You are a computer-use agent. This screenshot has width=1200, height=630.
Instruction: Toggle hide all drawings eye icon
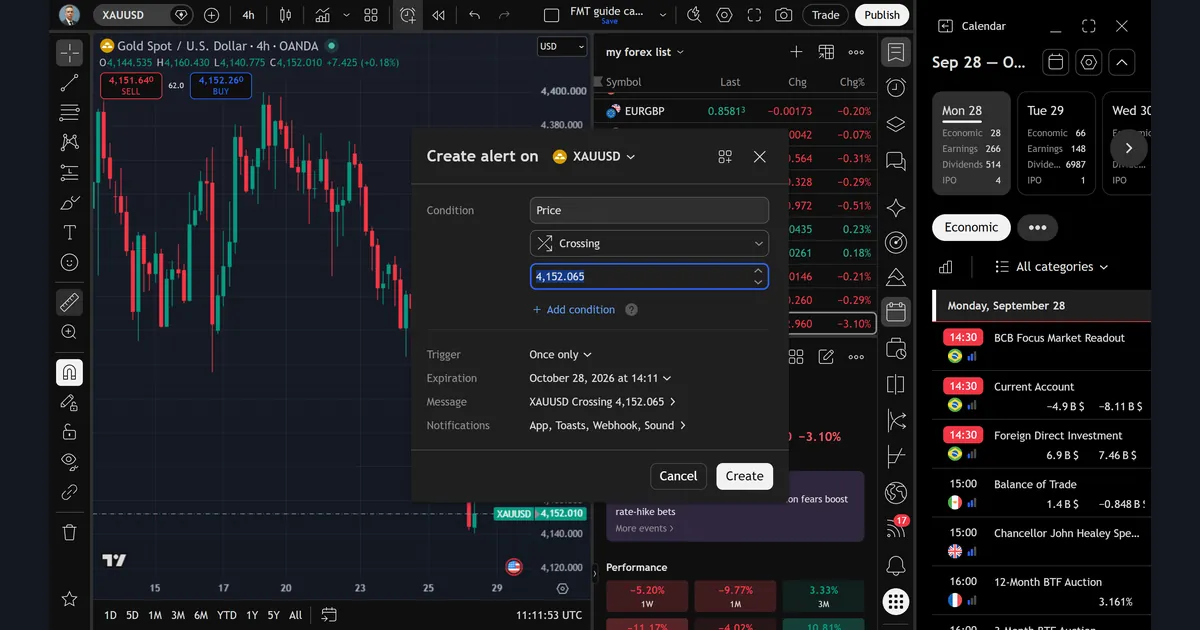(x=69, y=461)
